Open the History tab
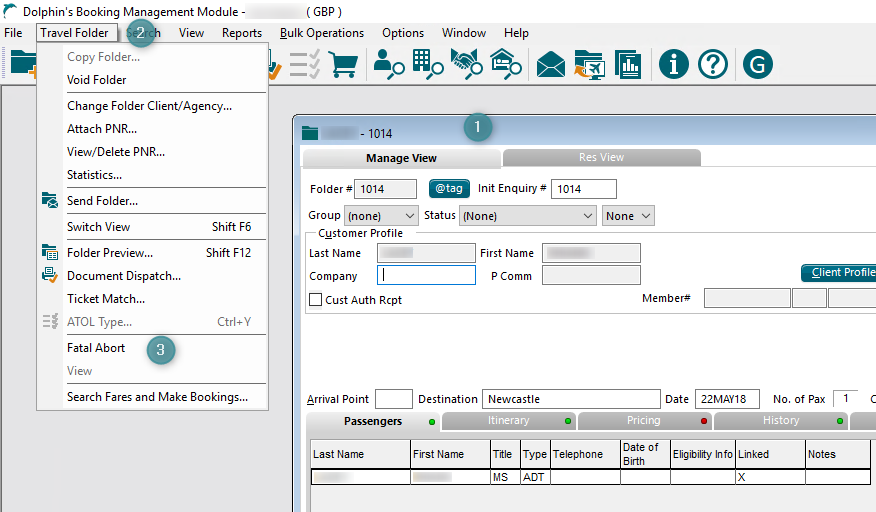 click(780, 421)
